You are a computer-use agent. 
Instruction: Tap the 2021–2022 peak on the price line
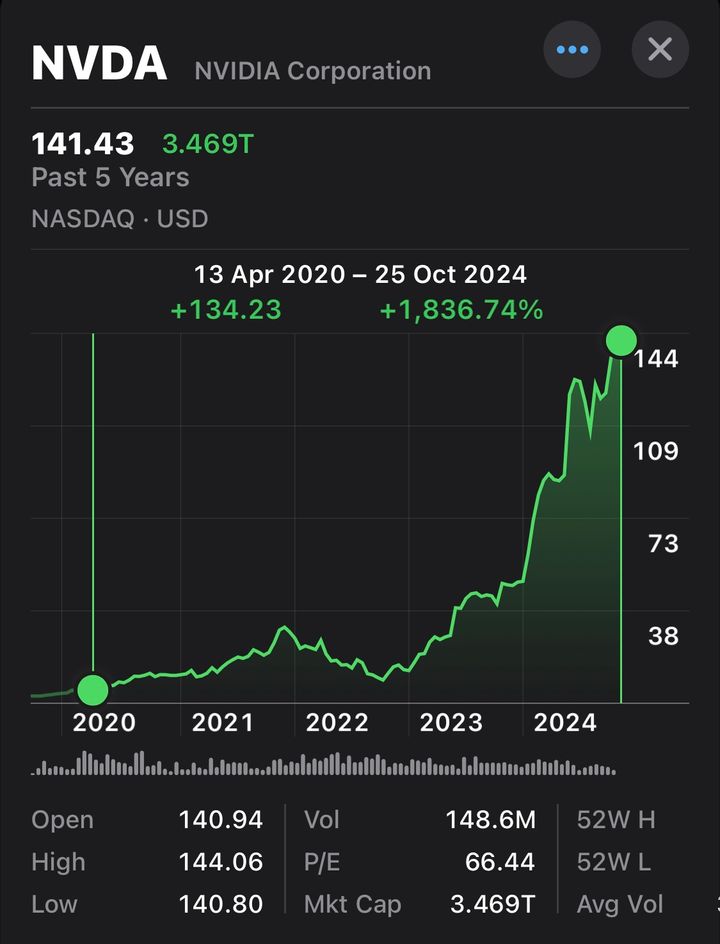coord(284,628)
